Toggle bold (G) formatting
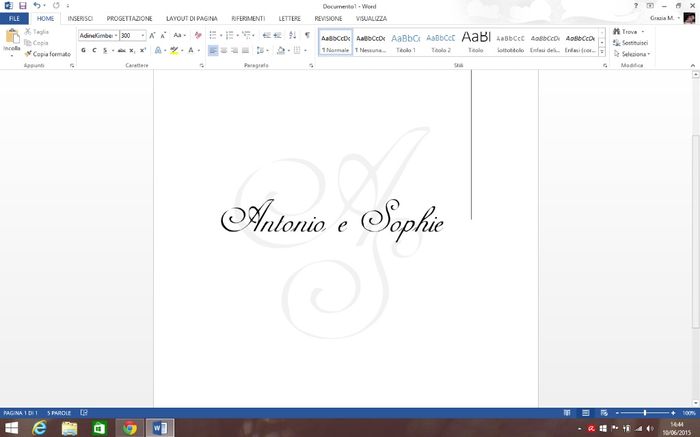The image size is (700, 437). (83, 50)
